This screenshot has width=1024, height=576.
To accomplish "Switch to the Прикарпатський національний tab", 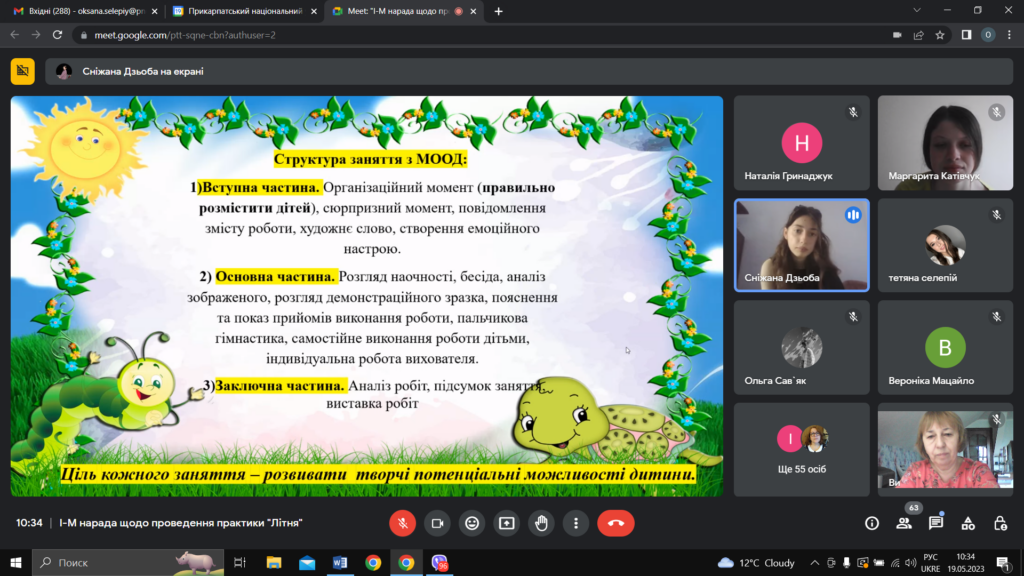I will tap(244, 11).
